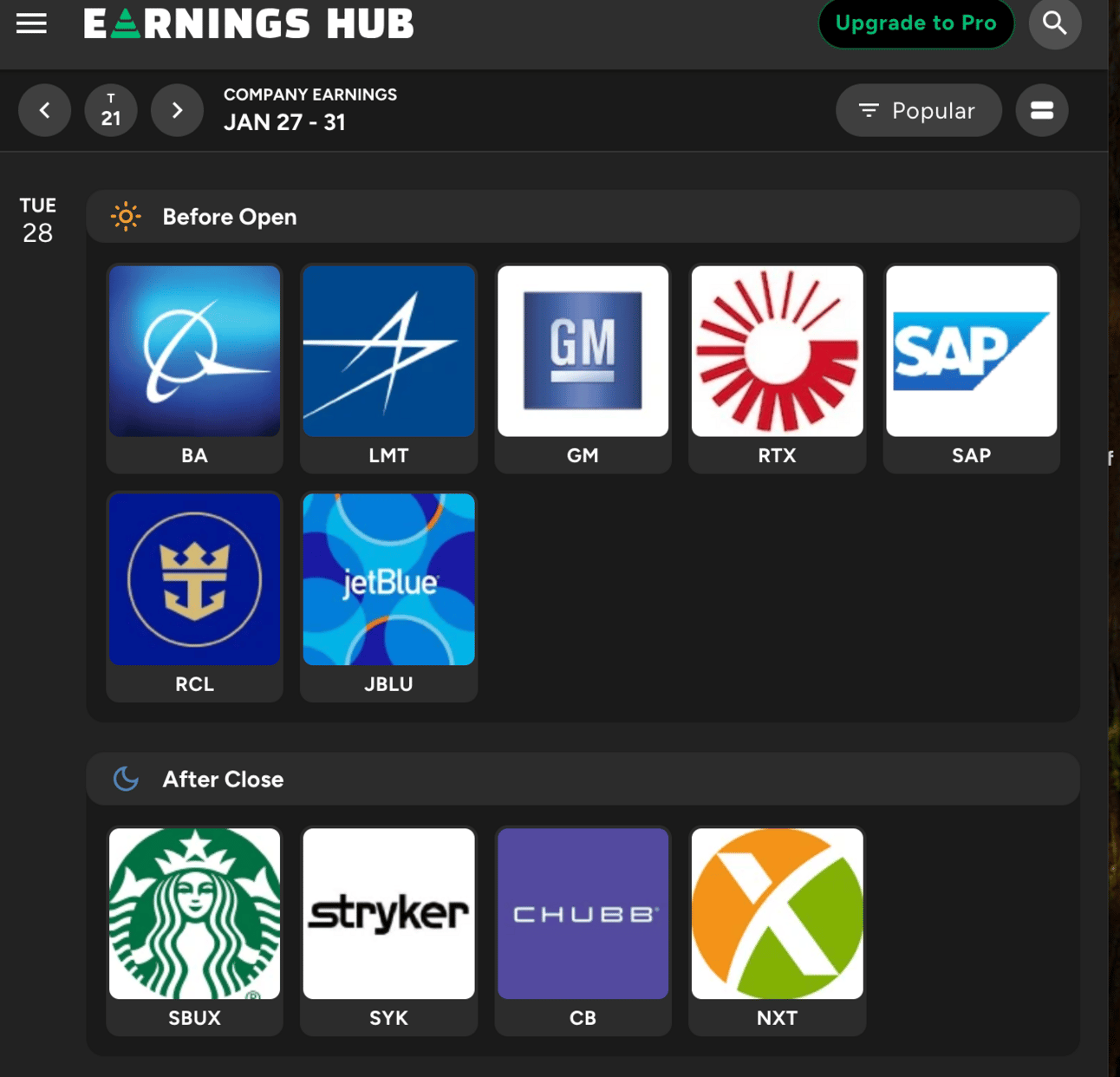Click Upgrade to Pro button

(915, 23)
